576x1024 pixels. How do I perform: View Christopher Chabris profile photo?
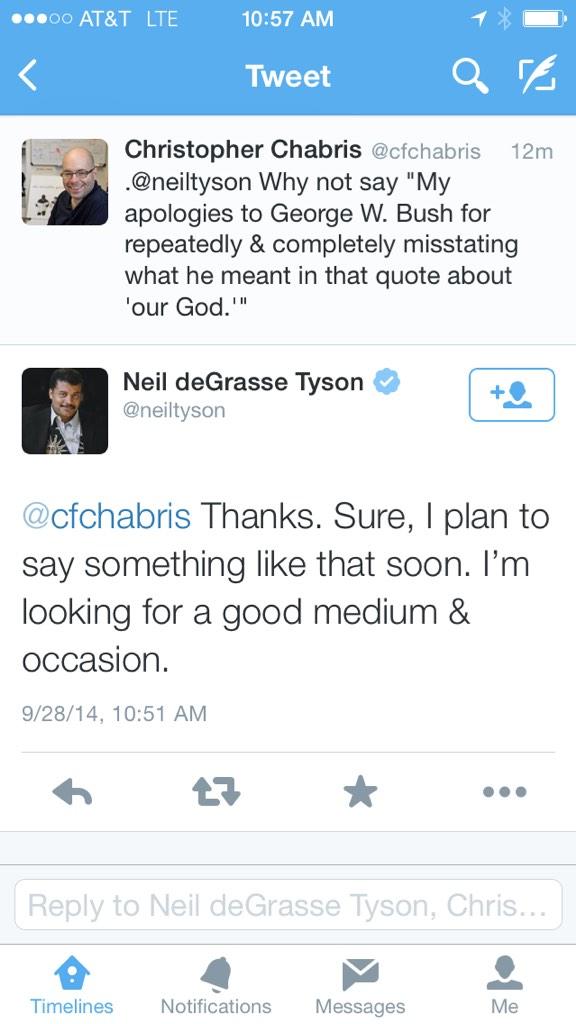point(65,182)
